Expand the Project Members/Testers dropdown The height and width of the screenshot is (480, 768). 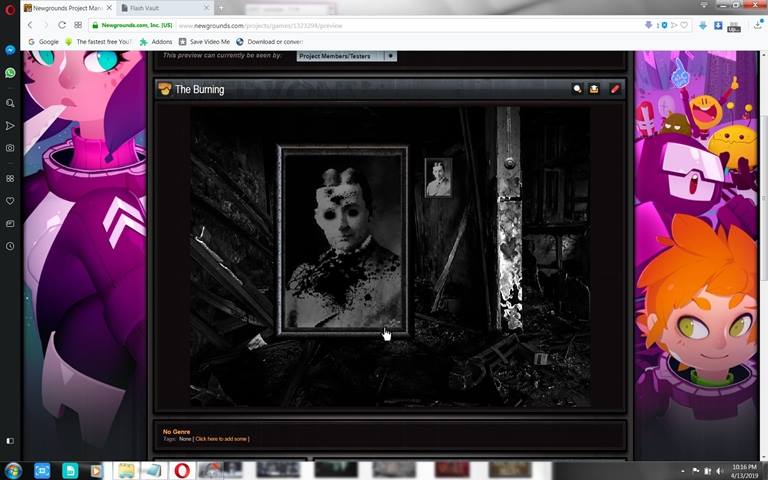point(347,56)
